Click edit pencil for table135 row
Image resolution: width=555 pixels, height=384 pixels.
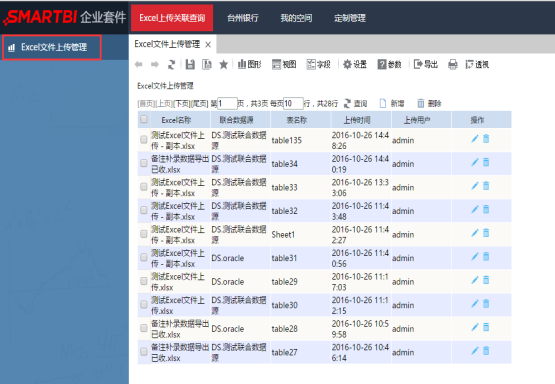click(475, 139)
